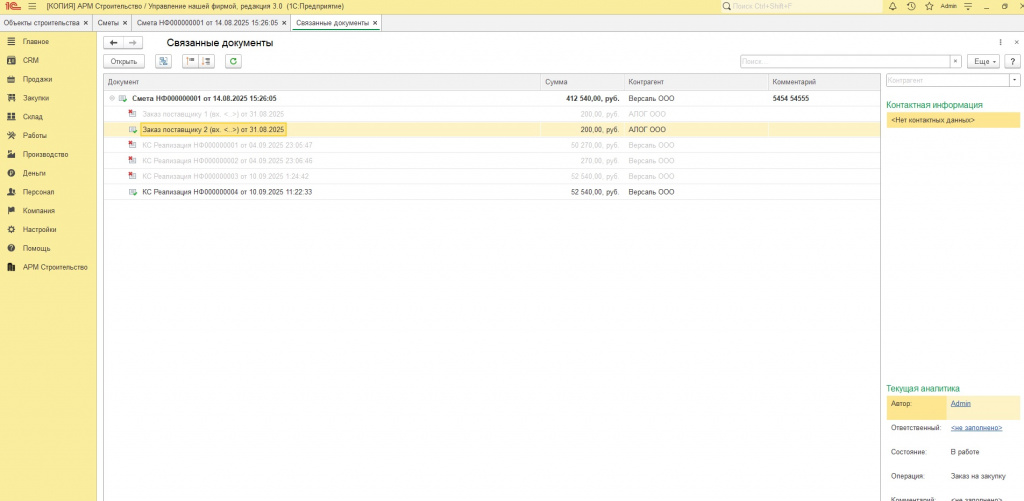Go back with the left arrow button
Viewport: 1024px width, 501px height.
(x=114, y=42)
